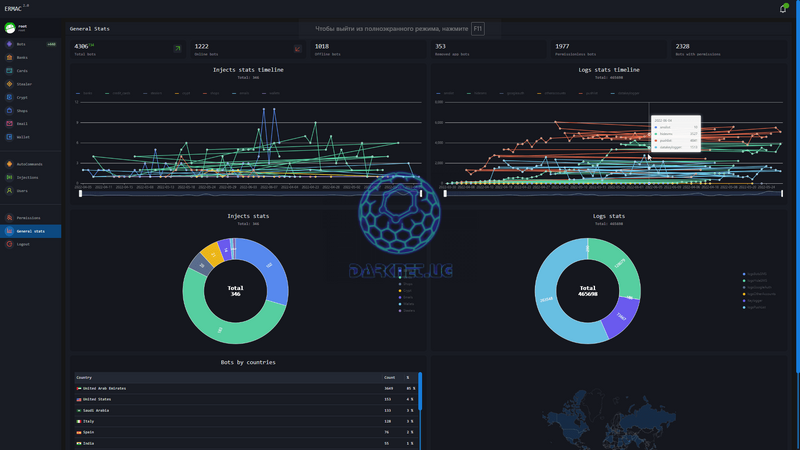Toggle shops series in Injects timeline legend
800x450 pixels.
pyautogui.click(x=211, y=93)
